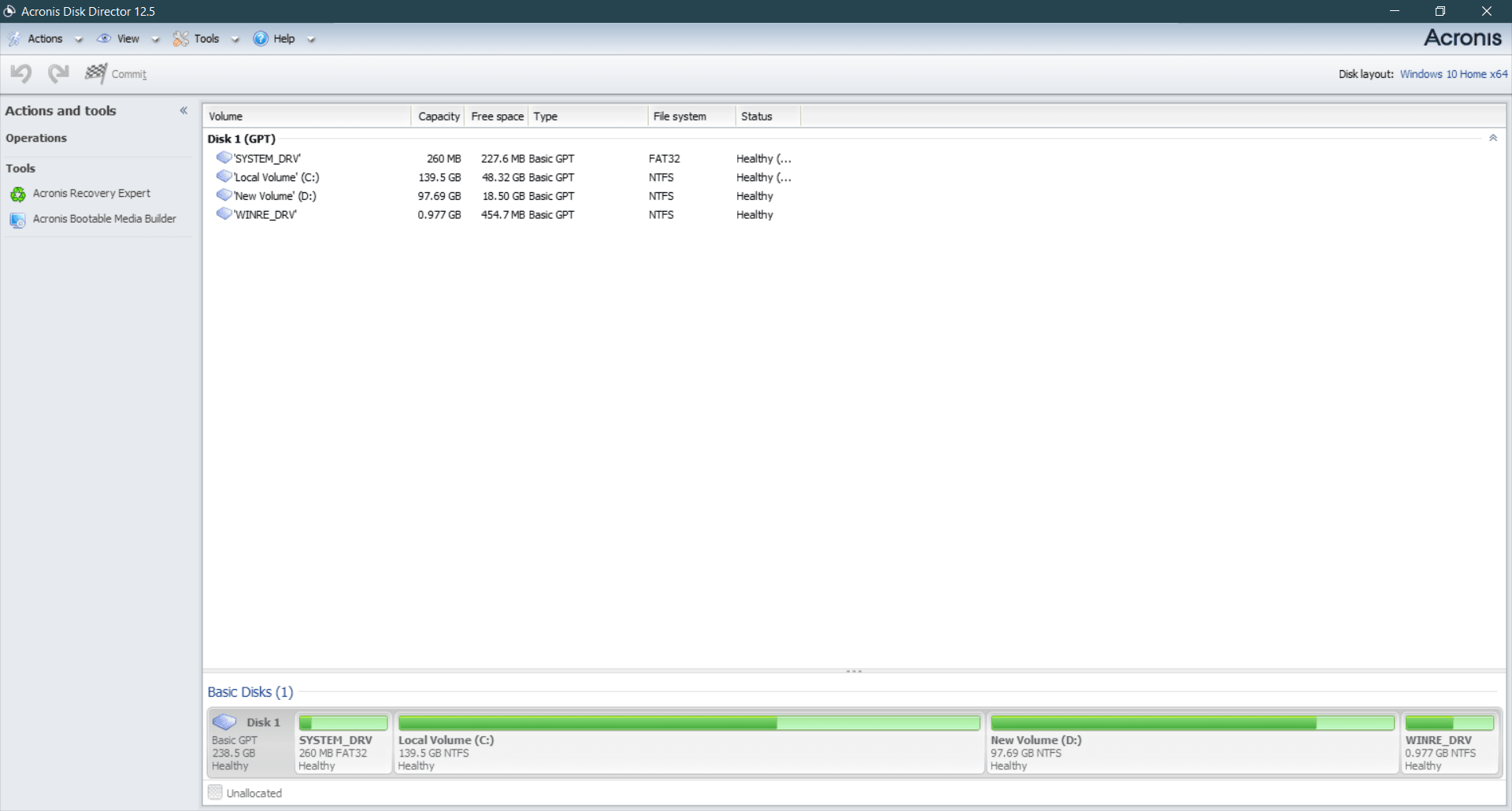Launch Acronis Bootable Media Builder link
Image resolution: width=1512 pixels, height=811 pixels.
104,219
